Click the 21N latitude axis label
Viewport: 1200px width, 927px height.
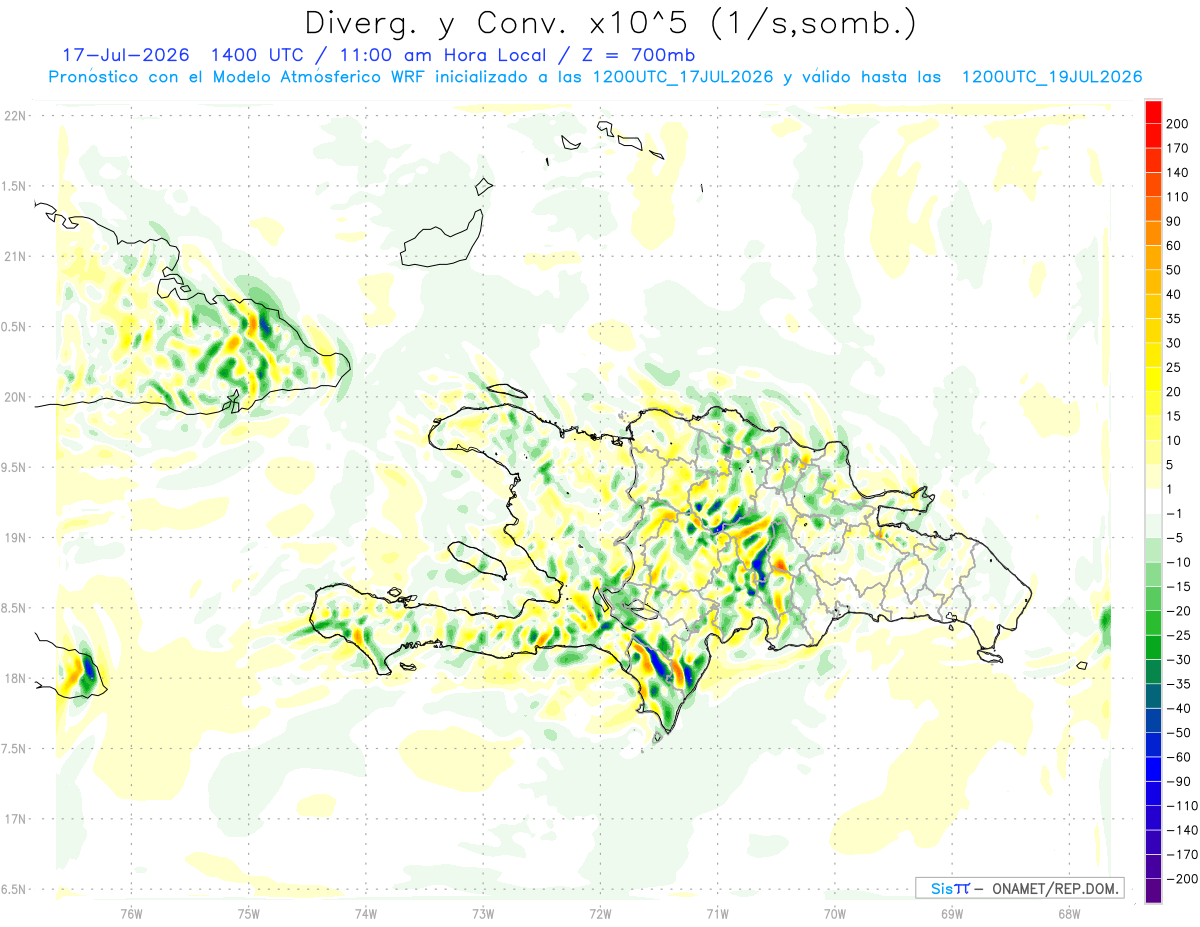[x=16, y=257]
